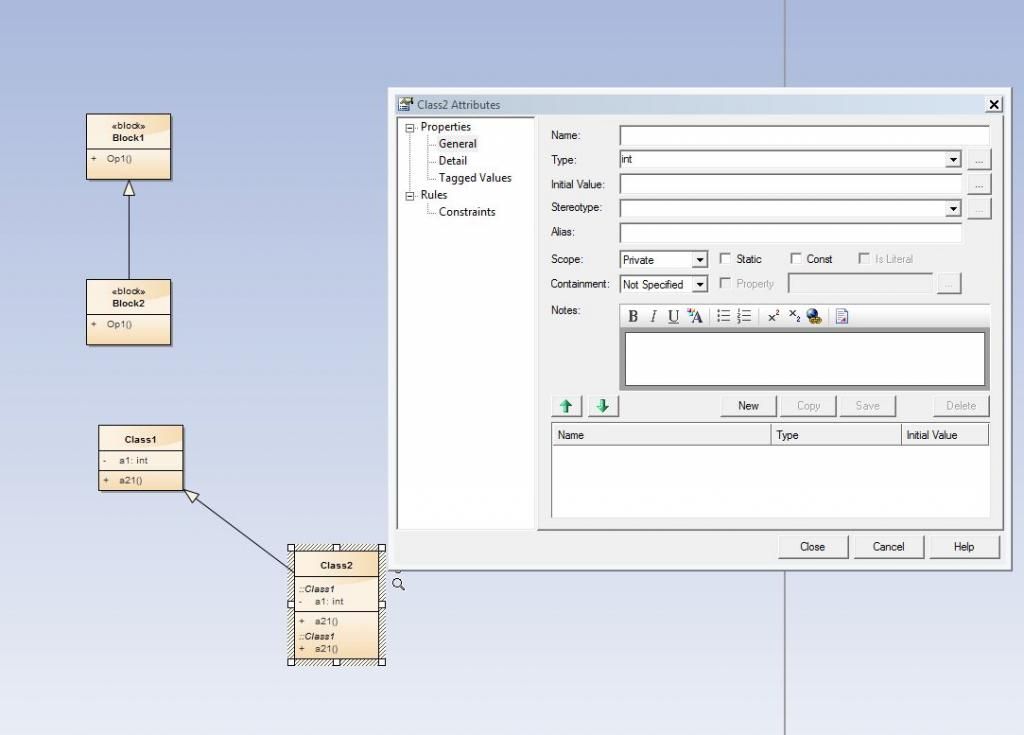Insert bulleted list in Notes
This screenshot has height=735, width=1024.
point(723,316)
